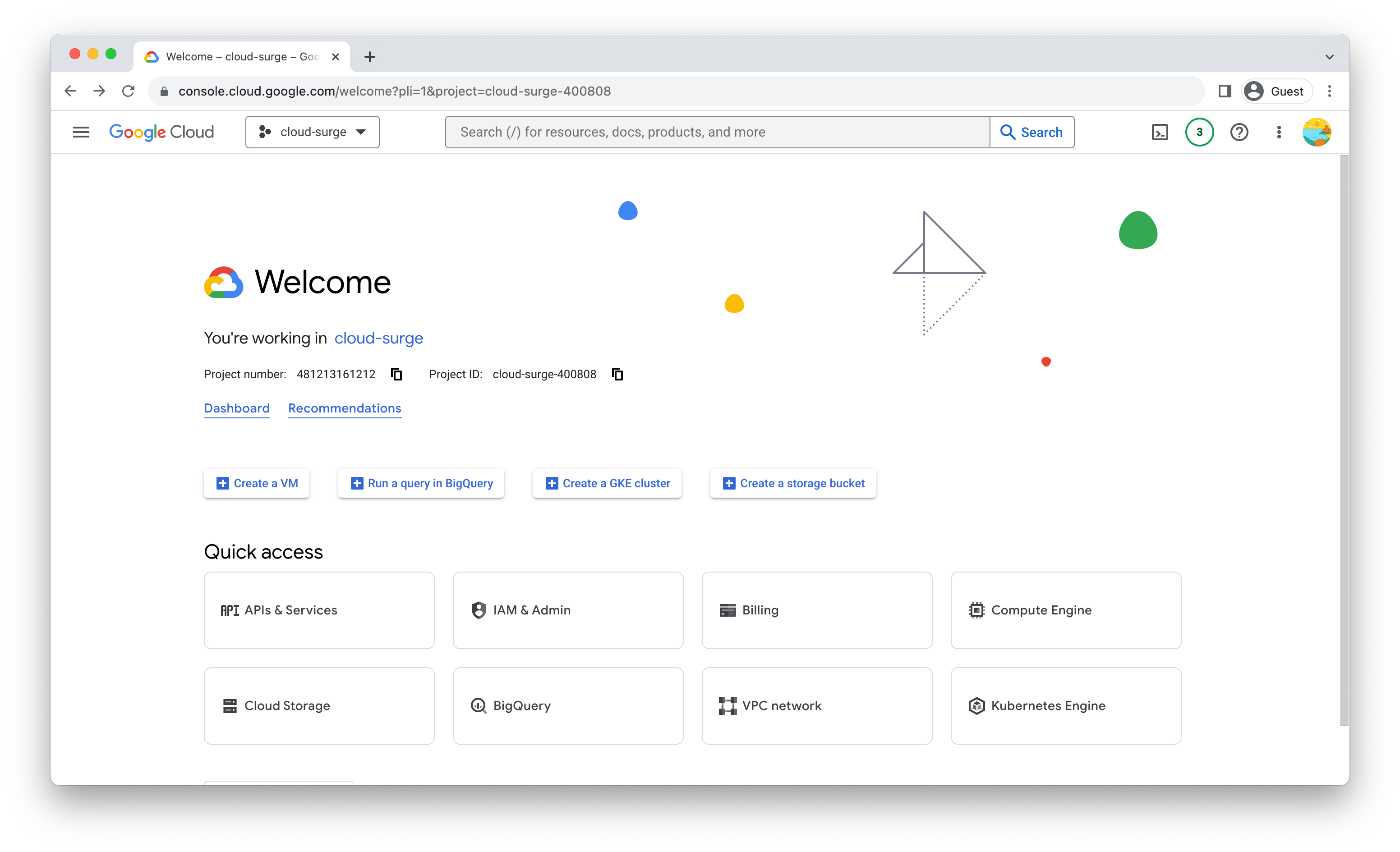Select the Welcome – cloud-surge browser tab
Screen dimensions: 1400x852
click(242, 56)
